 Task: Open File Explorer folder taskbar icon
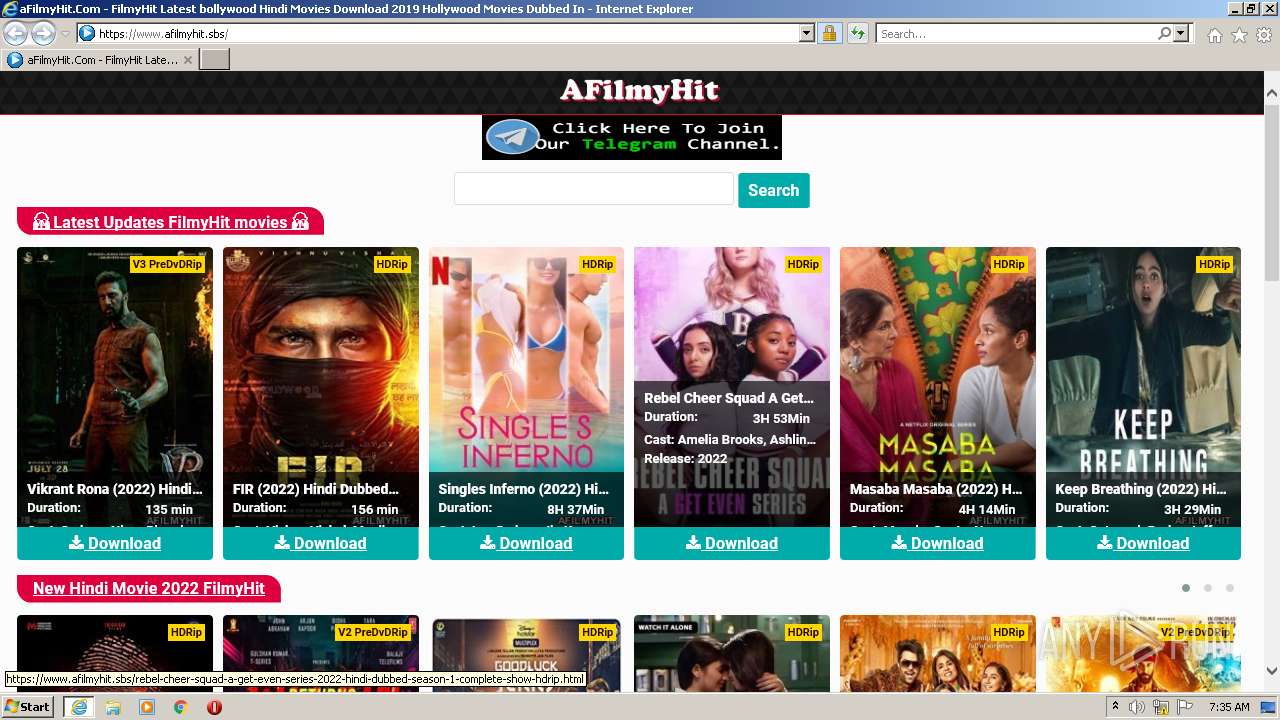(x=113, y=707)
